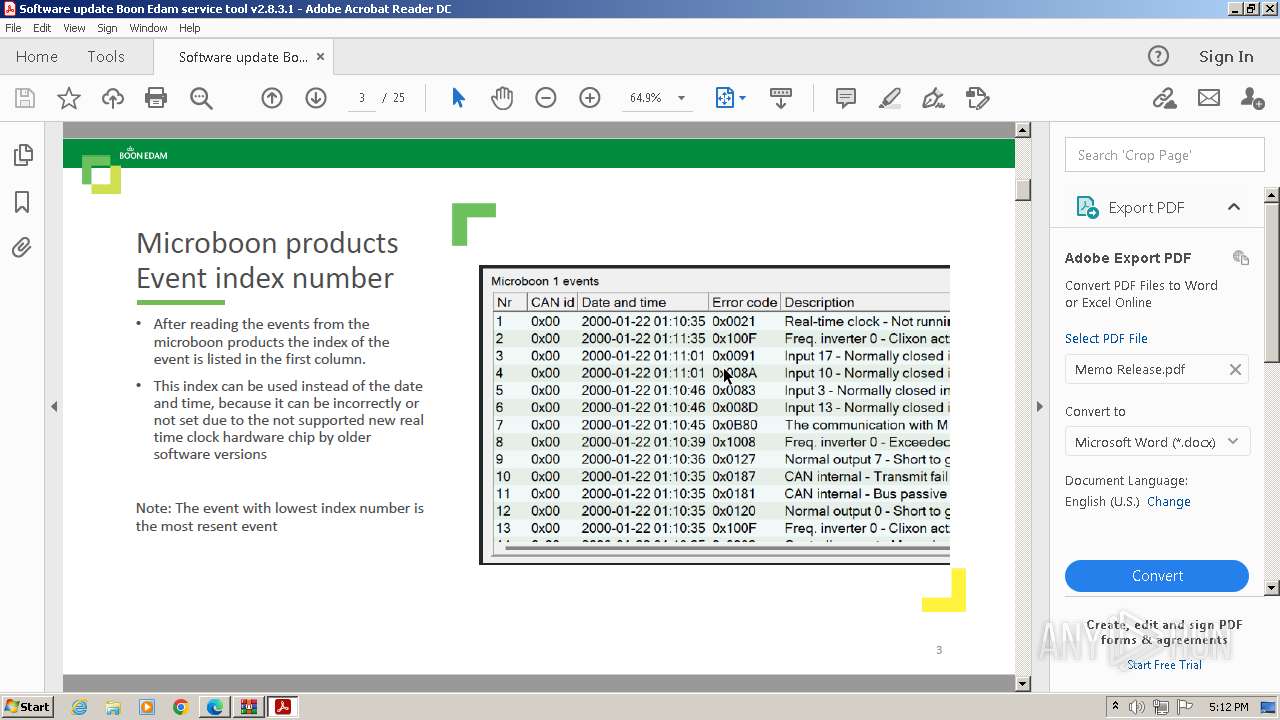The width and height of the screenshot is (1280, 720).
Task: Switch to the Home tab
Action: 37,57
